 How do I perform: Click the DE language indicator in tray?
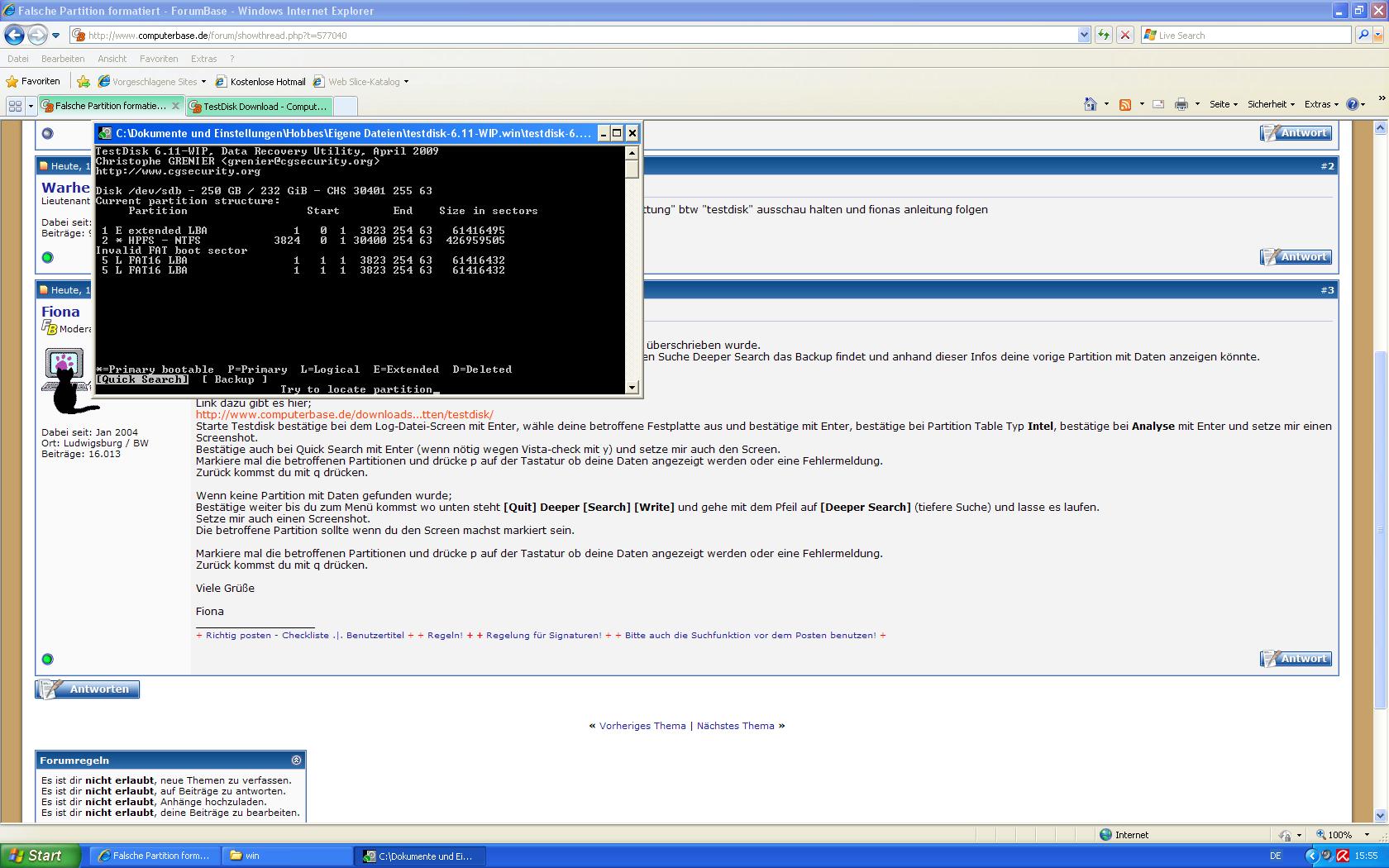point(1276,856)
